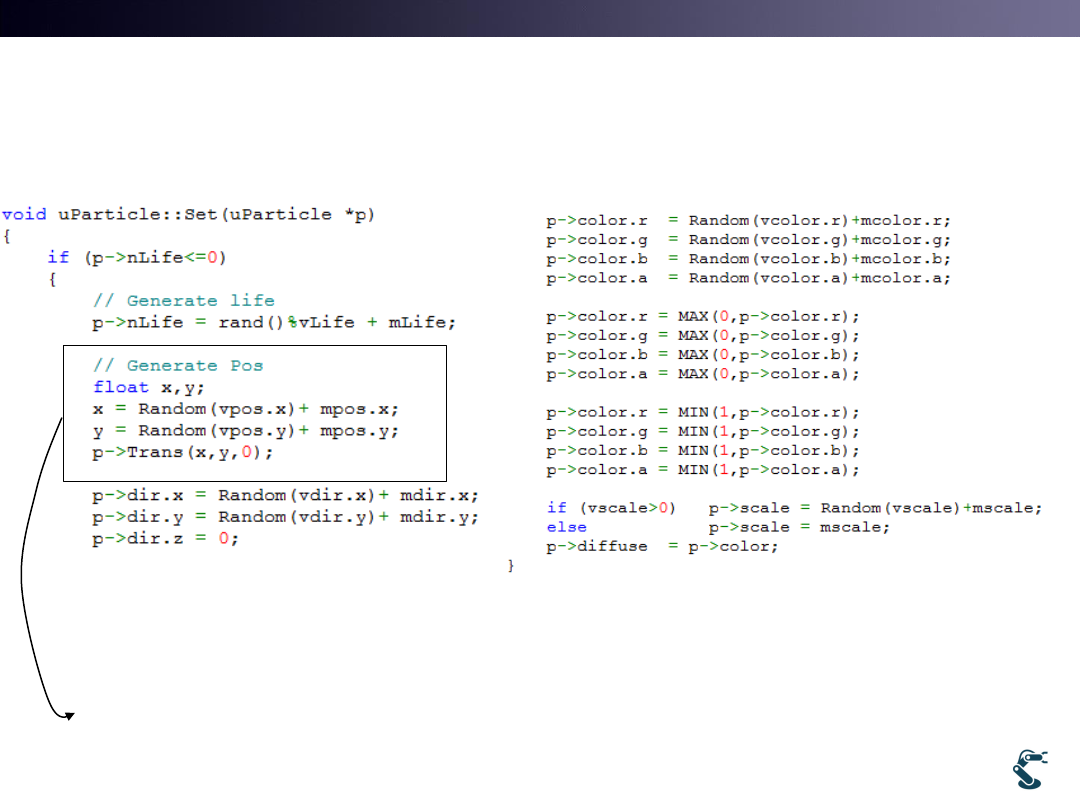Click the p->dir.z = 0 line
Image resolution: width=1080 pixels, height=810 pixels.
point(166,538)
